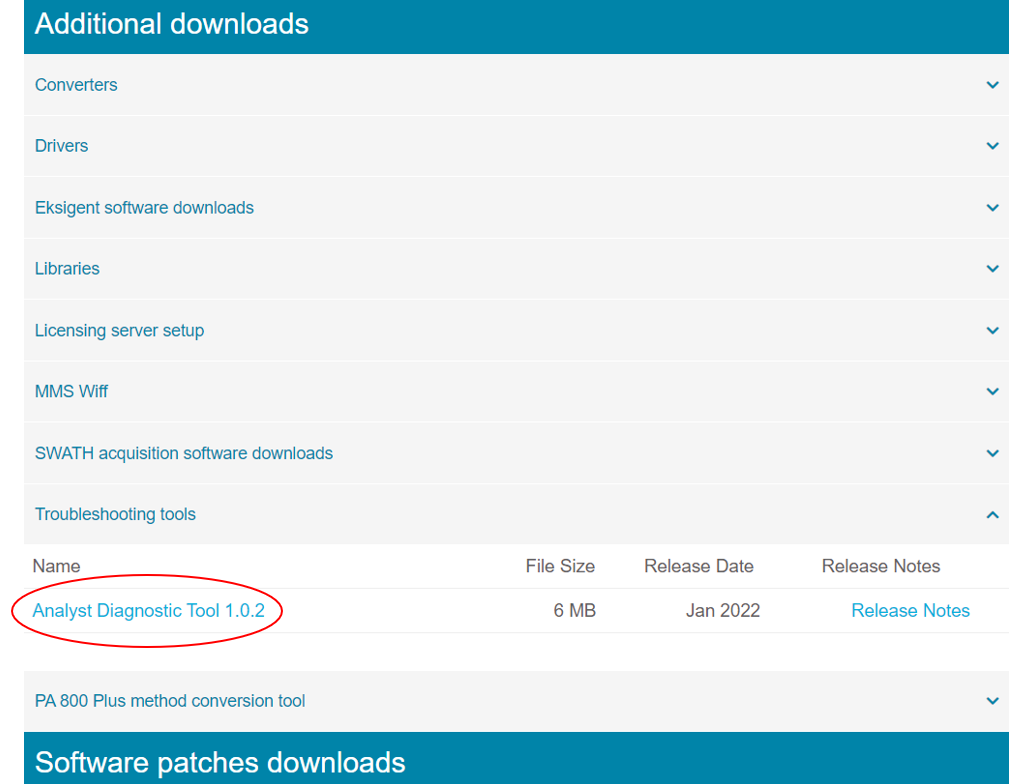The width and height of the screenshot is (1009, 784).
Task: Expand PA 800 Plus method conversion chevron
Action: (x=992, y=700)
